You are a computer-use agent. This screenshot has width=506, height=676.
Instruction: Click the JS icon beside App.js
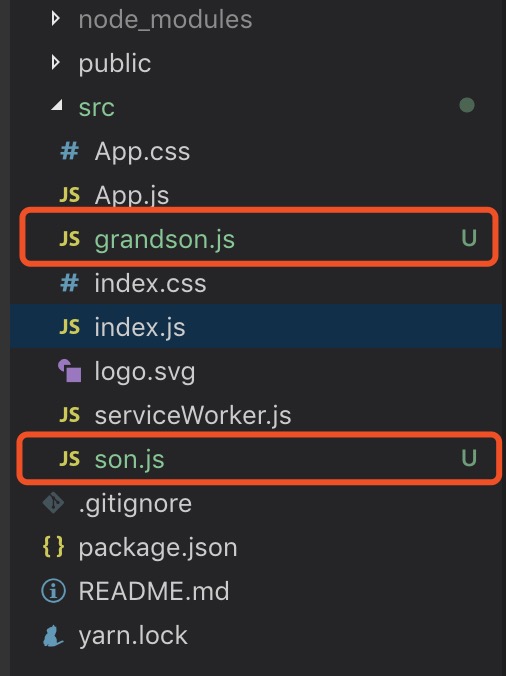pyautogui.click(x=69, y=195)
